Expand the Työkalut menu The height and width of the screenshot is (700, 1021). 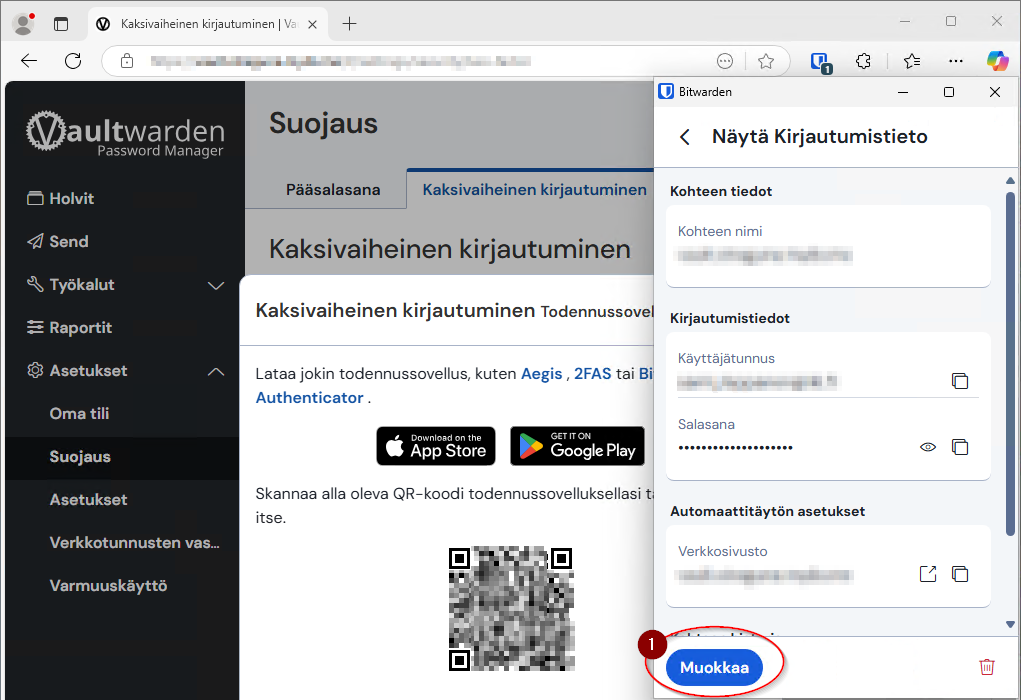125,285
